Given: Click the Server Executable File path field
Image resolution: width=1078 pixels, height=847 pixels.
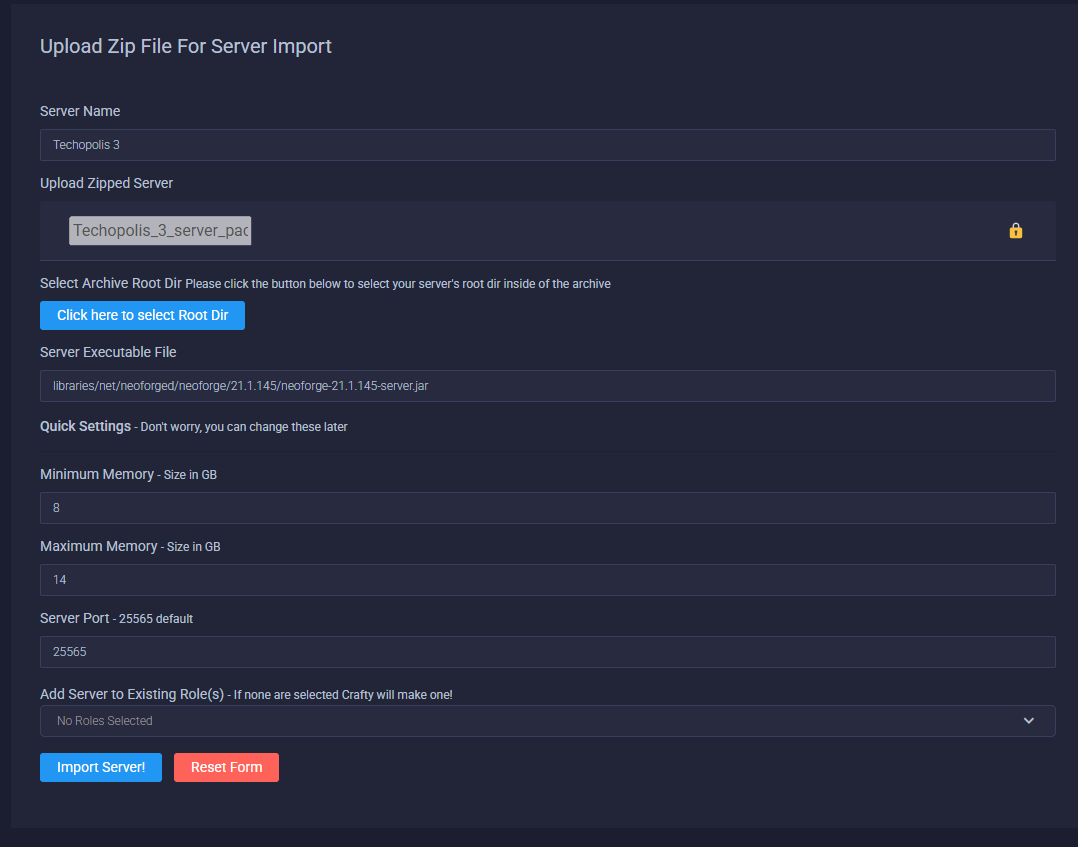Looking at the screenshot, I should (547, 386).
